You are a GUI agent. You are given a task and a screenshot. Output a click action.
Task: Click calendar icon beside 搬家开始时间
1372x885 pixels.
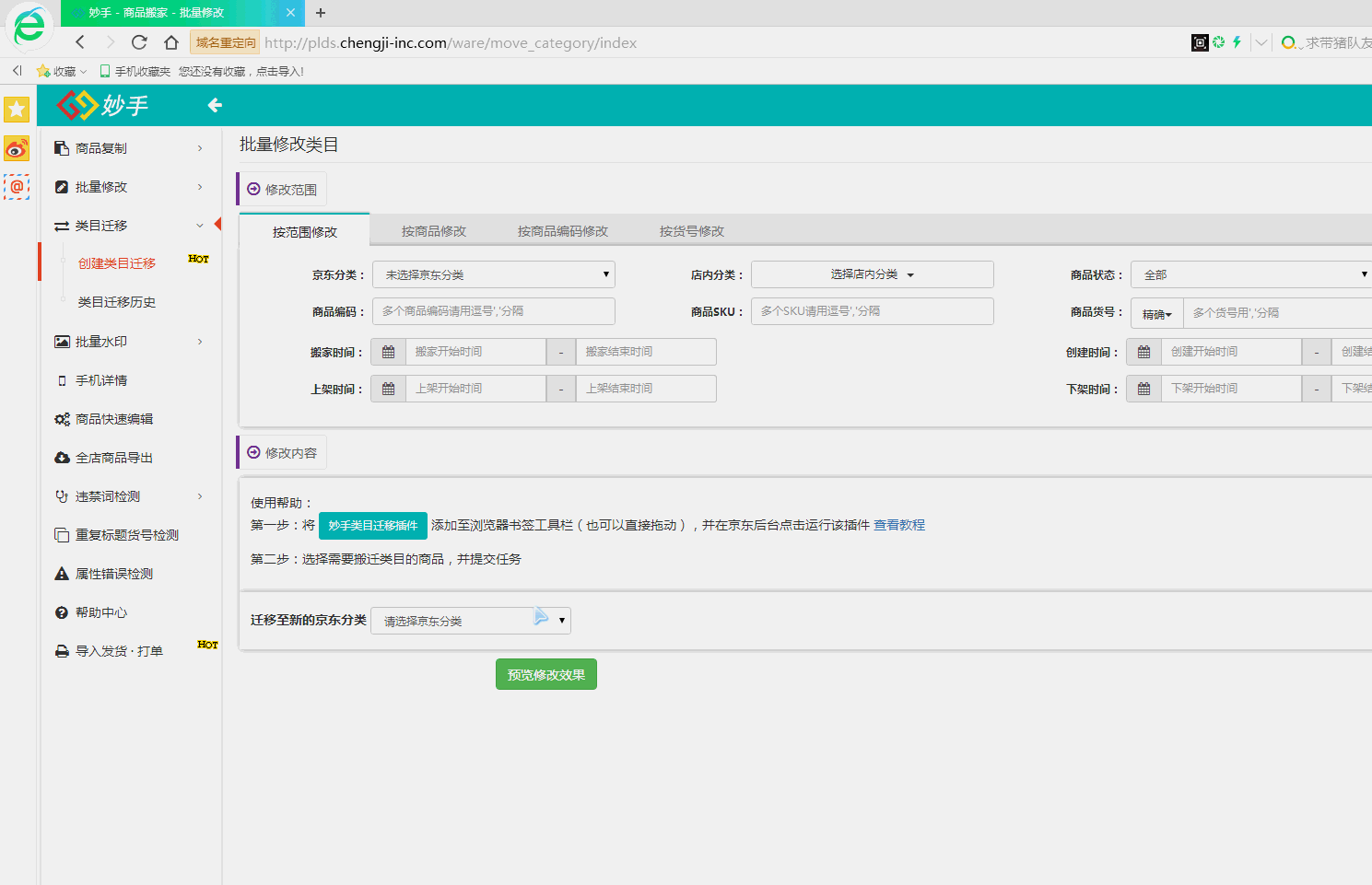coord(388,352)
